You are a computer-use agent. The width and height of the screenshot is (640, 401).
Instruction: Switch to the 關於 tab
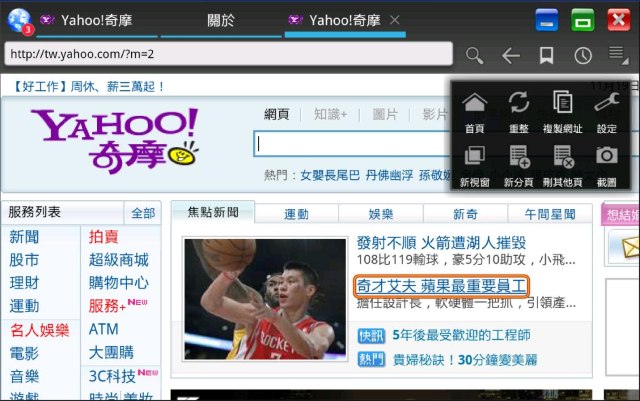point(221,20)
